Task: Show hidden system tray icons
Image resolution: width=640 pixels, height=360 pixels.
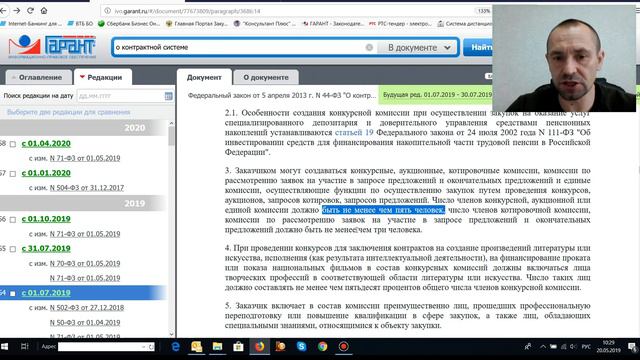Action: [543, 347]
